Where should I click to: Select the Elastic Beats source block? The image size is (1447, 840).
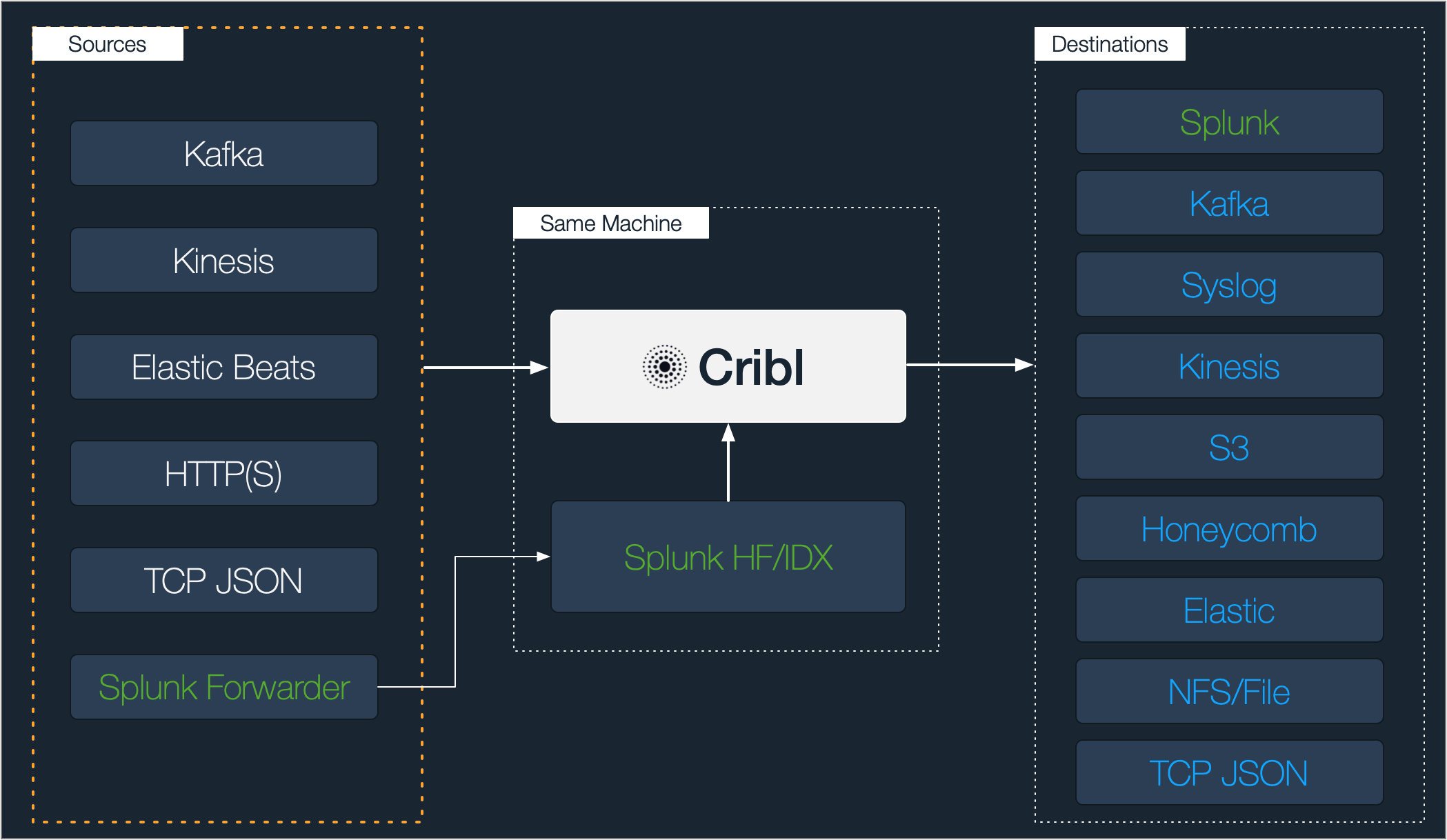(223, 367)
